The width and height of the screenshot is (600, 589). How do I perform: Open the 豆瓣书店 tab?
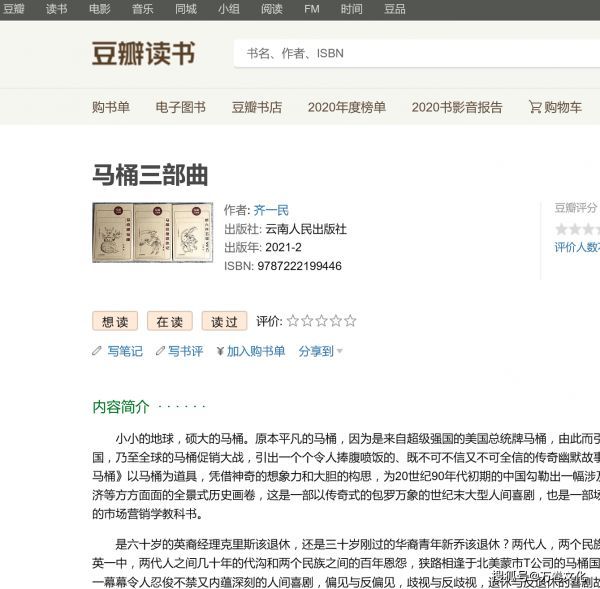257,107
